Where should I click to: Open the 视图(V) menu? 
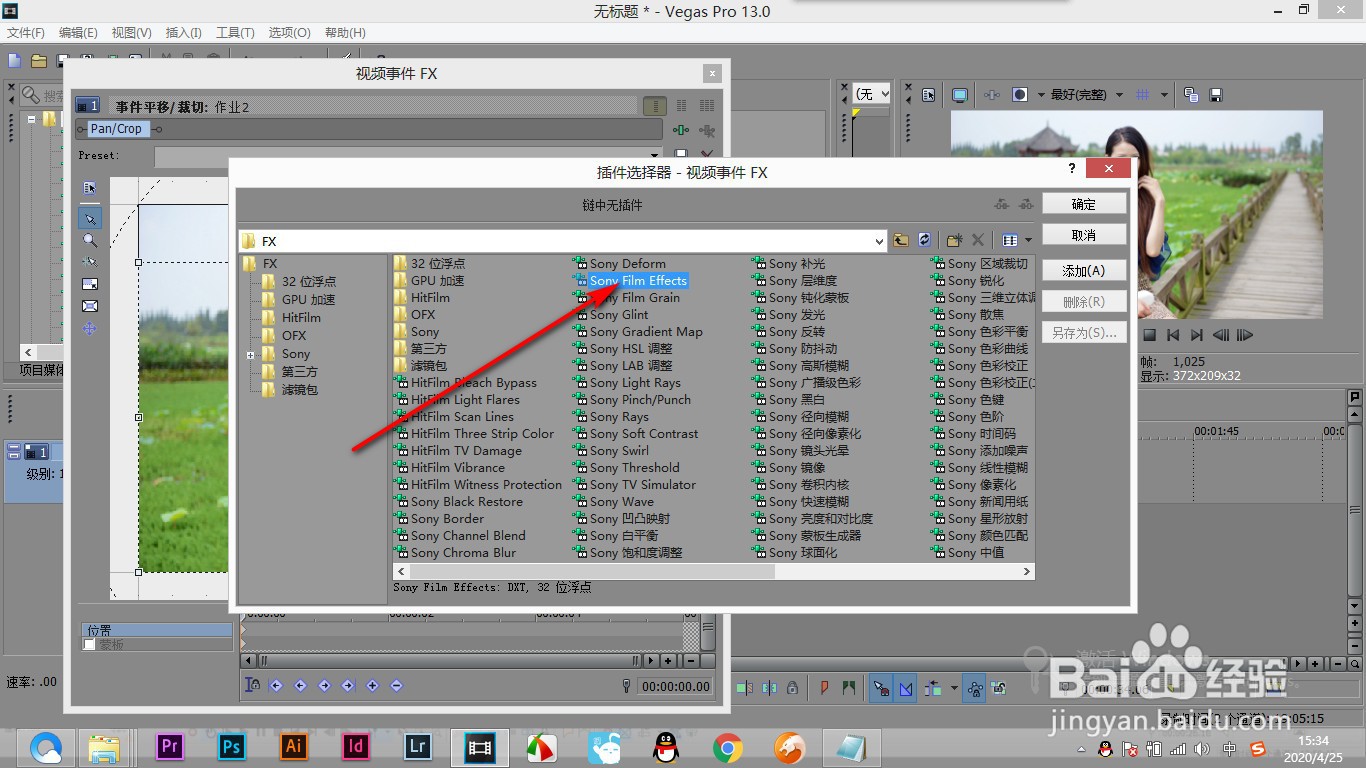pos(132,33)
